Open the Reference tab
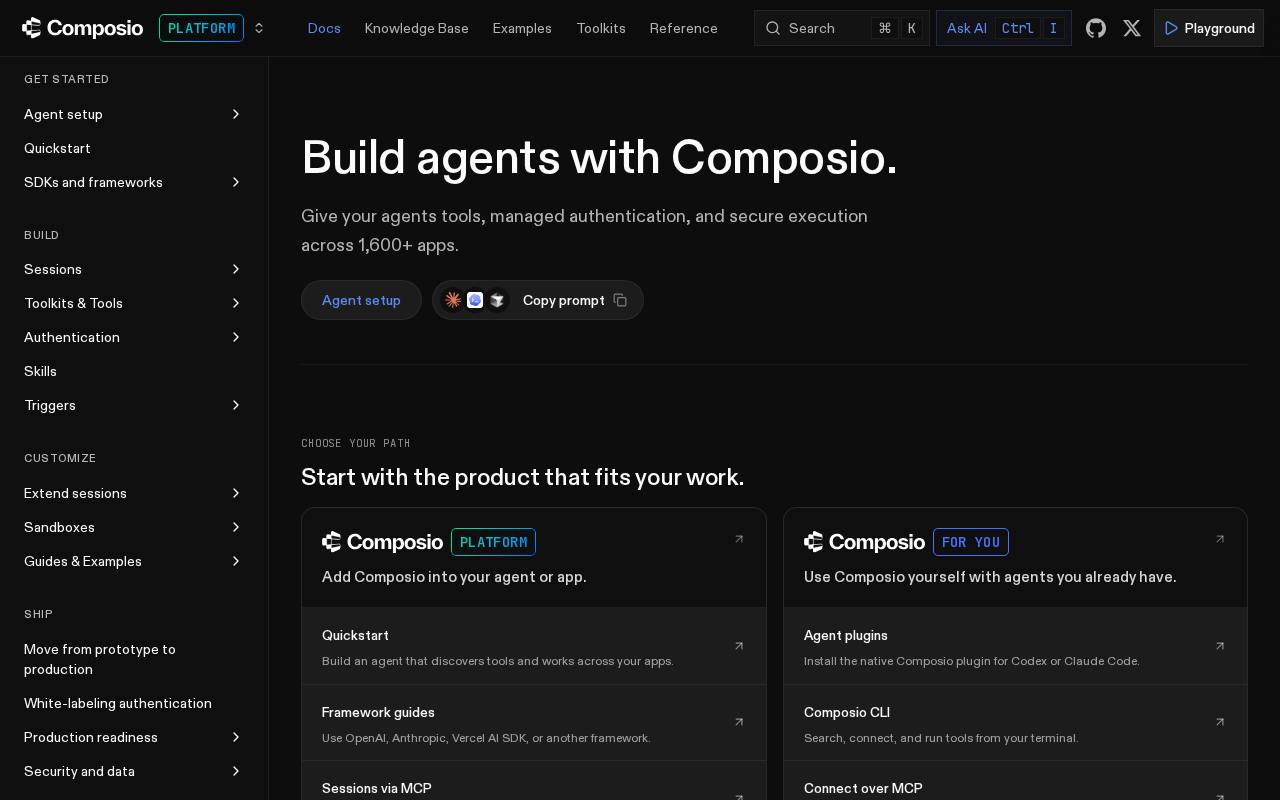The height and width of the screenshot is (800, 1280). [683, 28]
